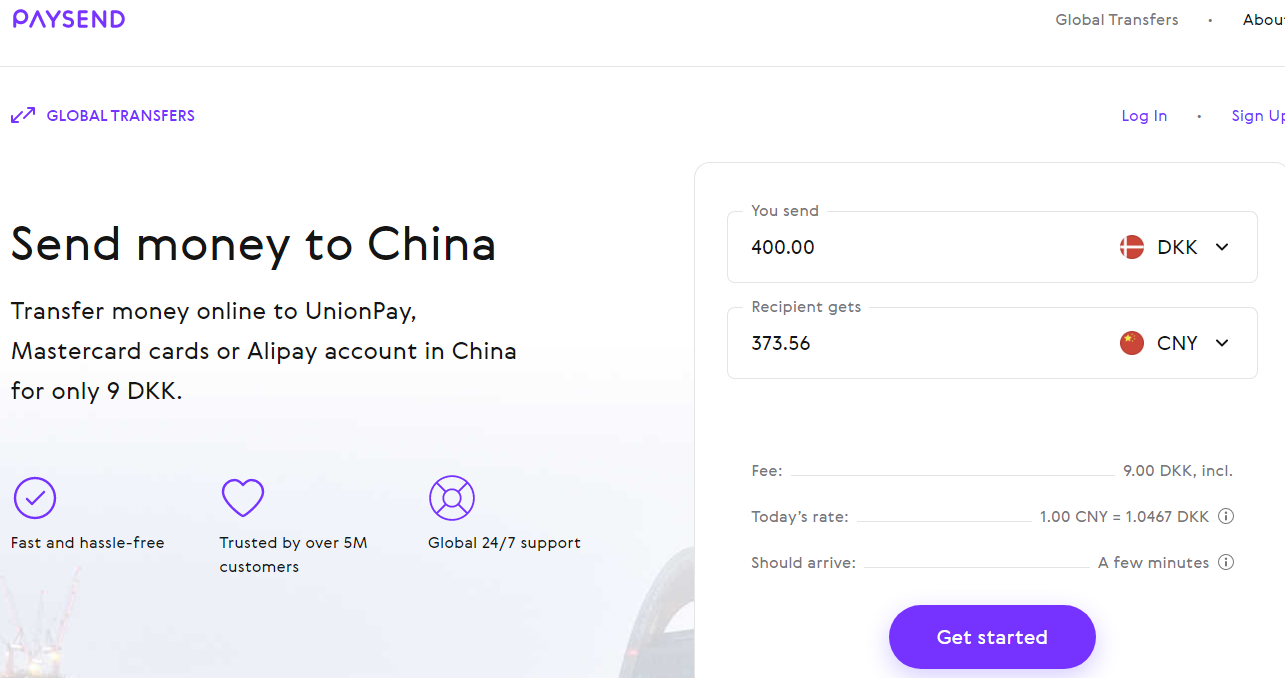Click the Global Transfers arrows icon
Screen dimensions: 1285x678
point(23,116)
